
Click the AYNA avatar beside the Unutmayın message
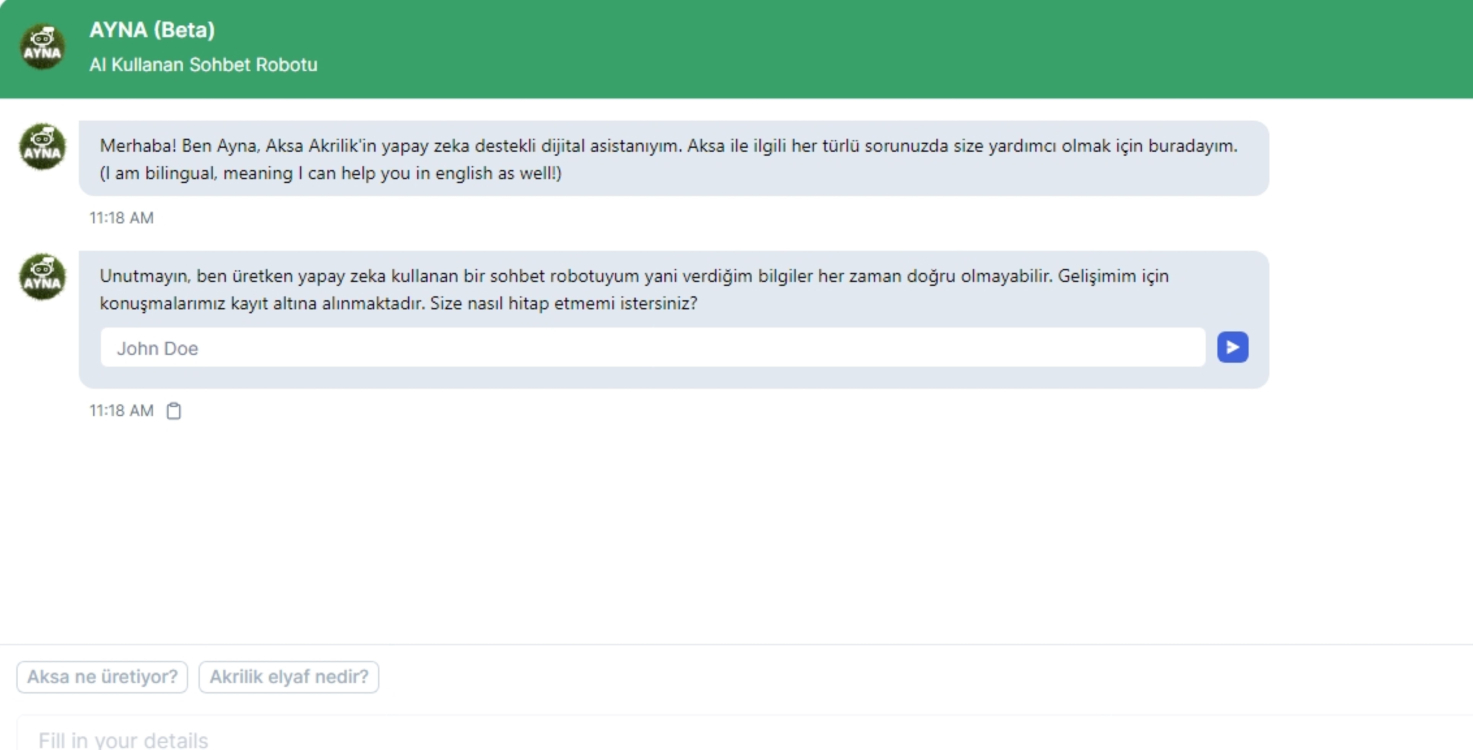pos(43,277)
